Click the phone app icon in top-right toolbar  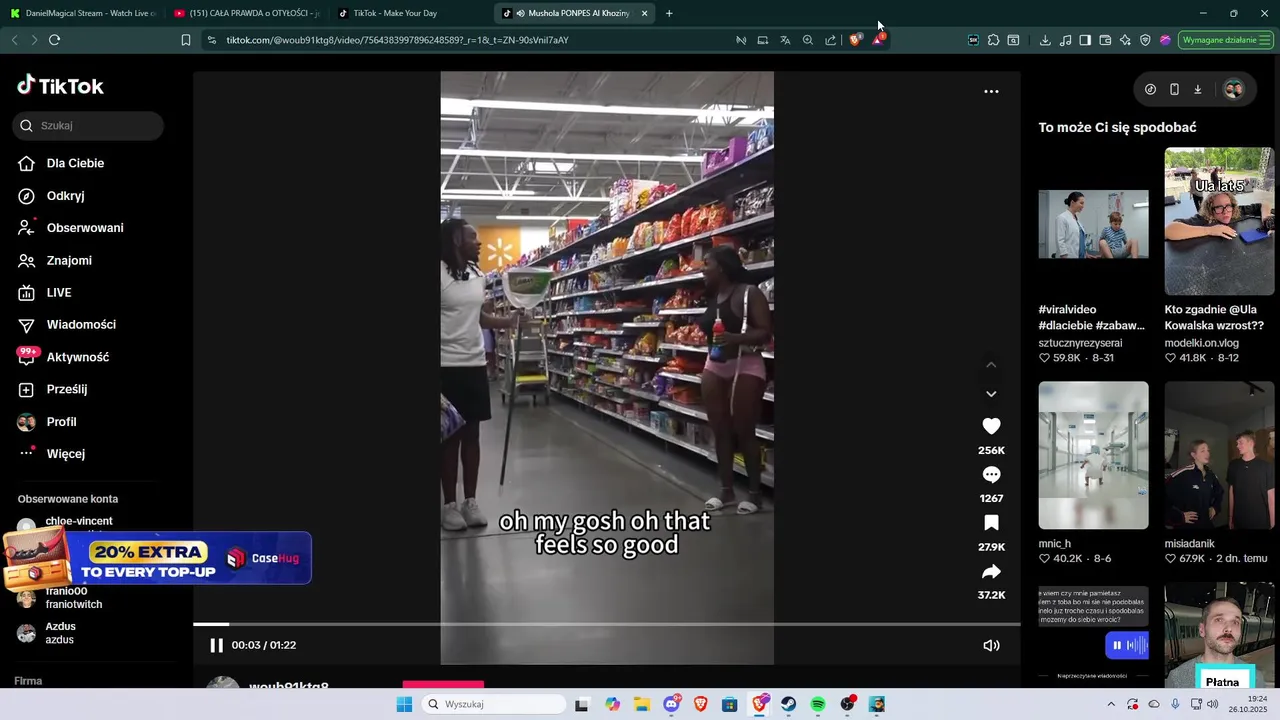point(1174,89)
